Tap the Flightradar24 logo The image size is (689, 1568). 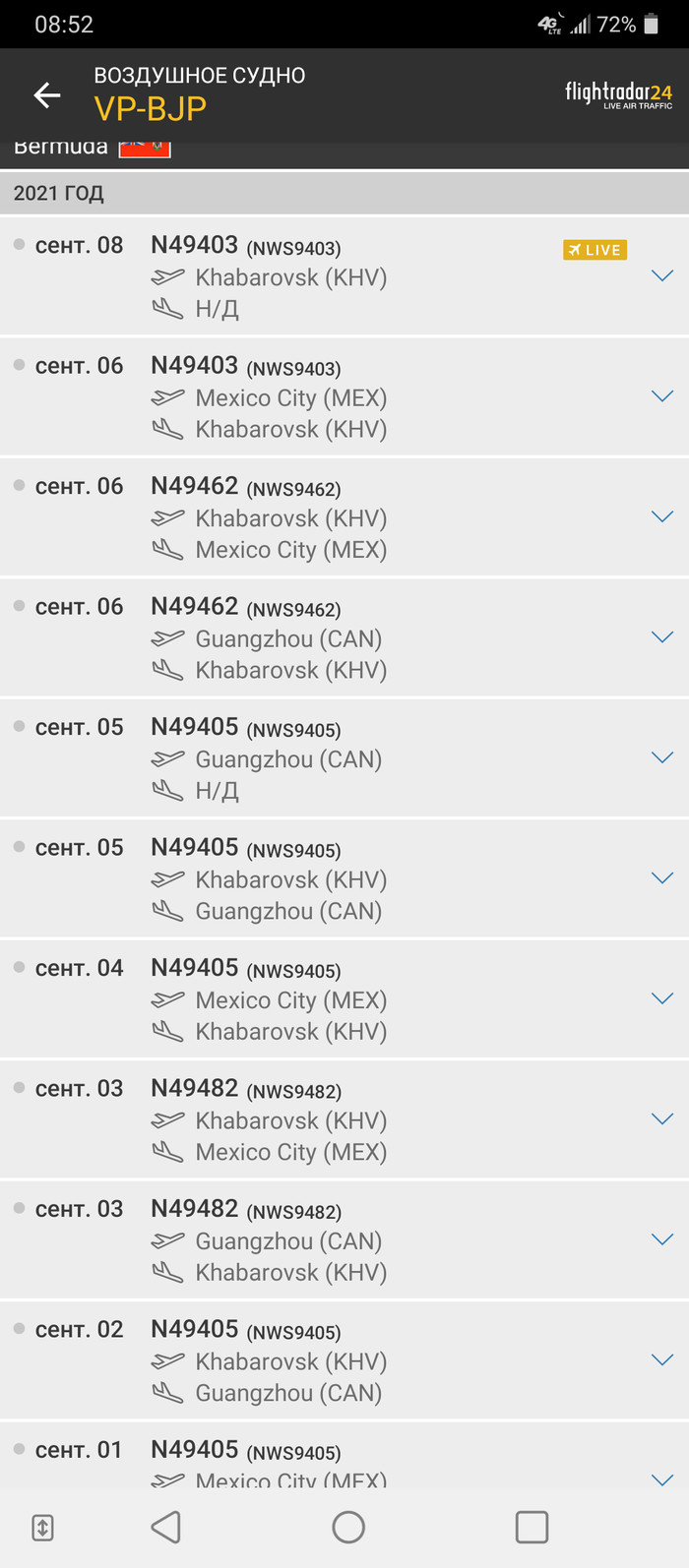pos(618,94)
